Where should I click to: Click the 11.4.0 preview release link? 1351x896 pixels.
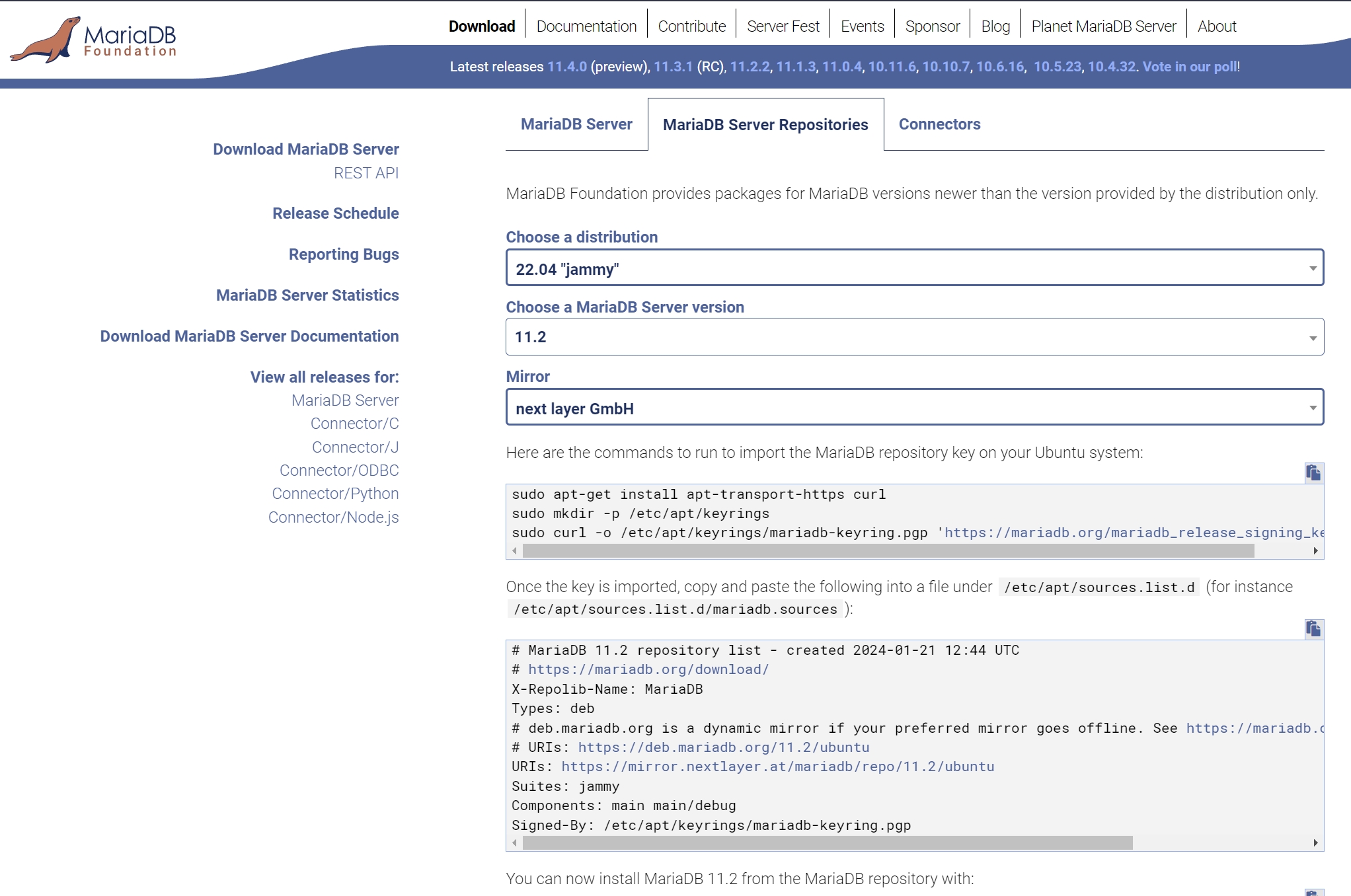tap(567, 67)
